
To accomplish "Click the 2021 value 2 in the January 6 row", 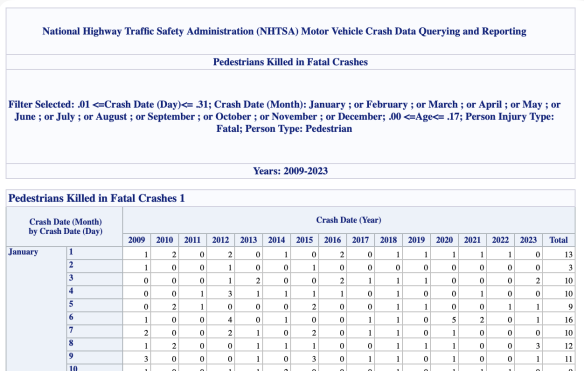I will coord(482,320).
